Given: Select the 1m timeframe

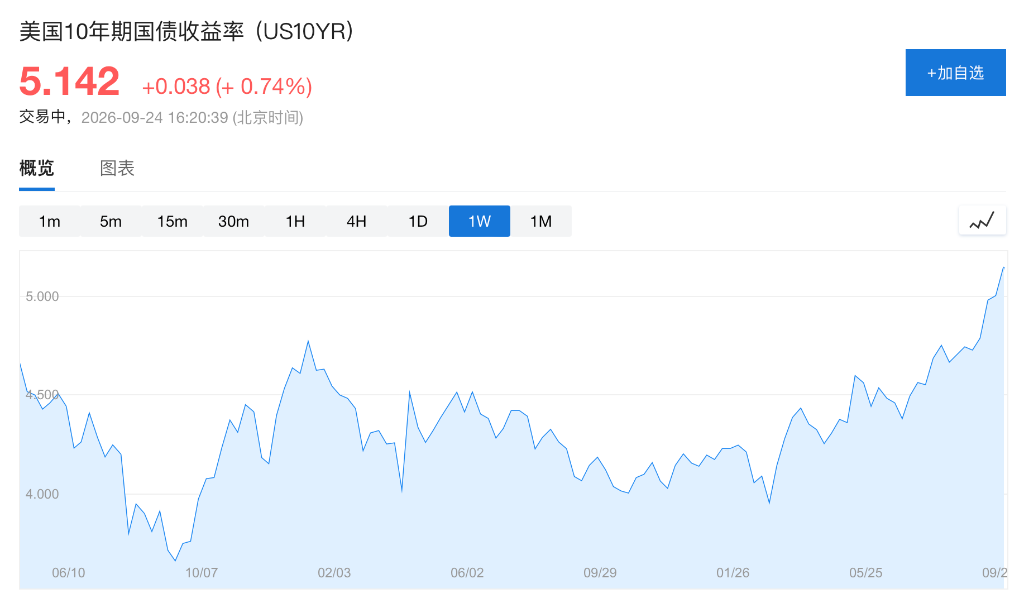Looking at the screenshot, I should (50, 221).
